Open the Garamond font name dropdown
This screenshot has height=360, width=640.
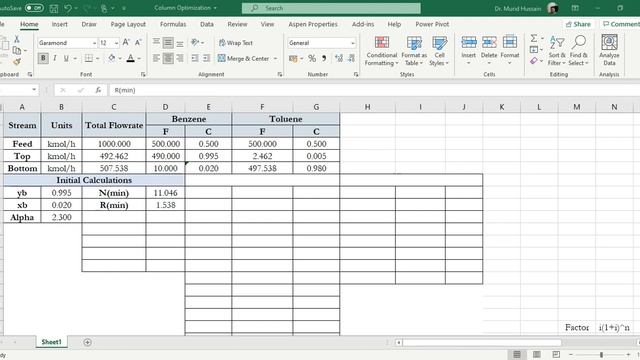coord(94,43)
